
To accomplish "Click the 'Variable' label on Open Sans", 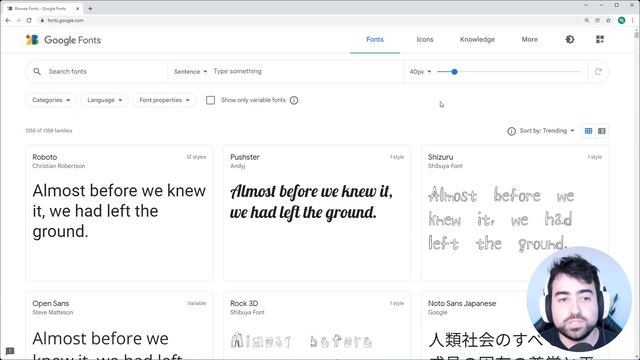I will 196,304.
